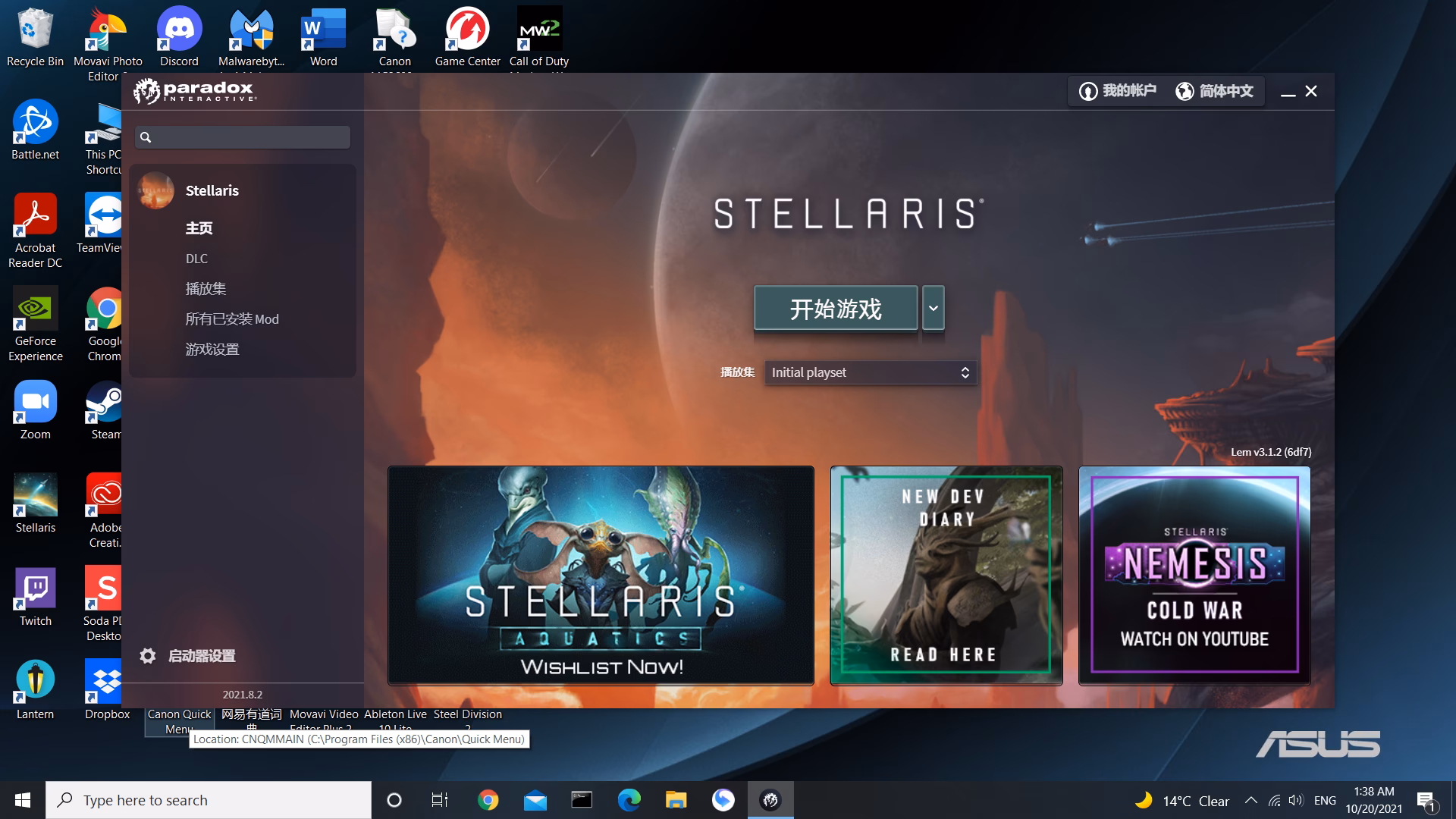Click the taskbar search box
This screenshot has width=1456, height=819.
coord(209,800)
